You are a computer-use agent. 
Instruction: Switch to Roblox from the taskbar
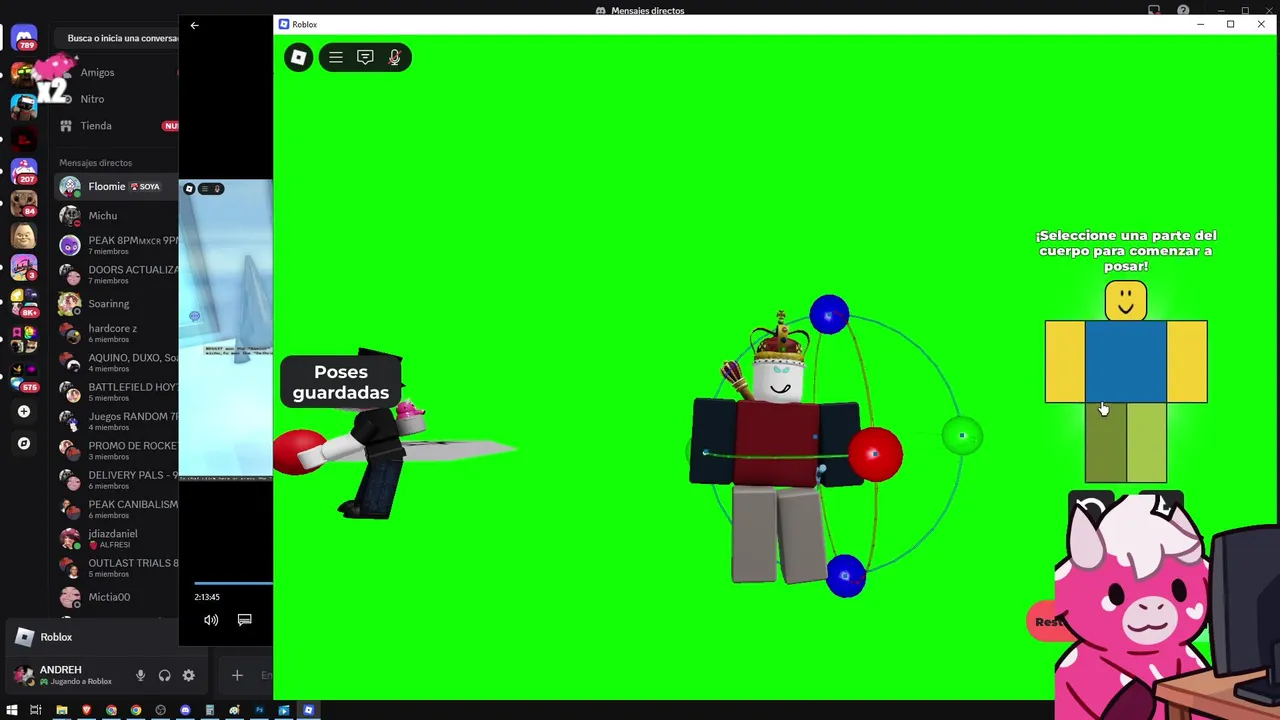308,710
